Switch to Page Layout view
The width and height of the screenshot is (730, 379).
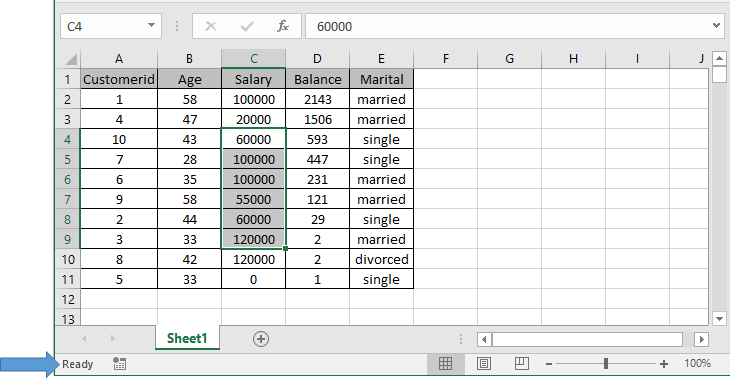pyautogui.click(x=484, y=364)
